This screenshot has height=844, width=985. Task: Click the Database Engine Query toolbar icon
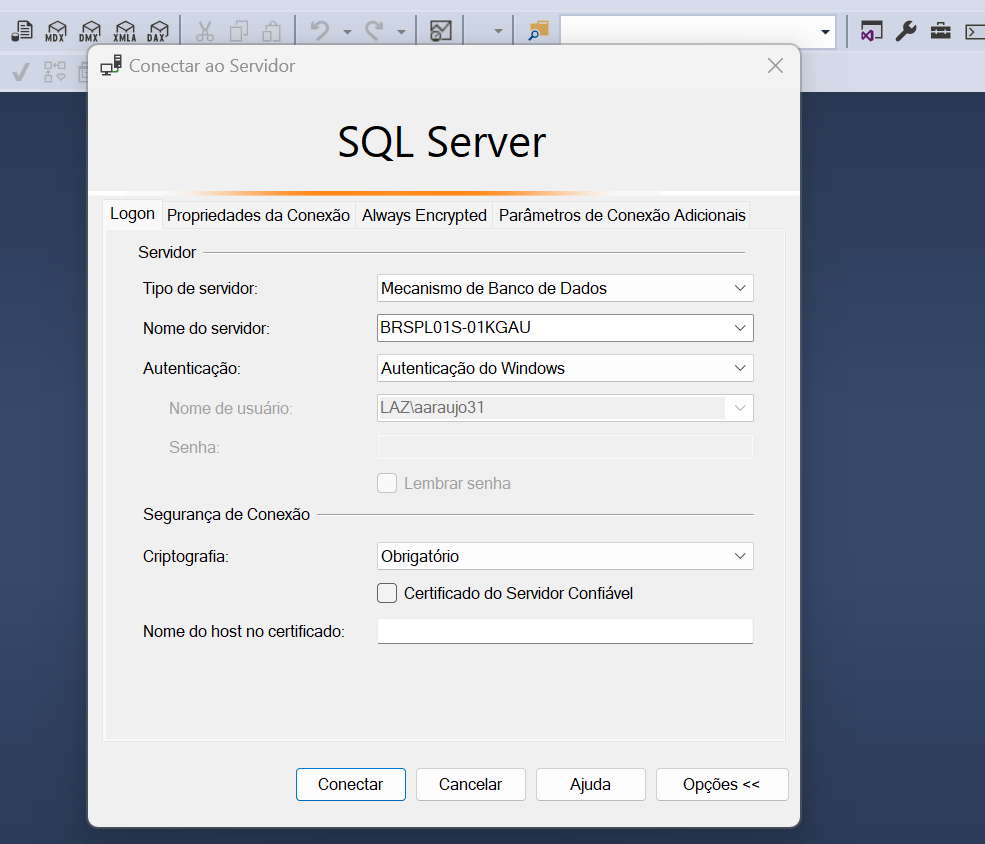(x=22, y=31)
